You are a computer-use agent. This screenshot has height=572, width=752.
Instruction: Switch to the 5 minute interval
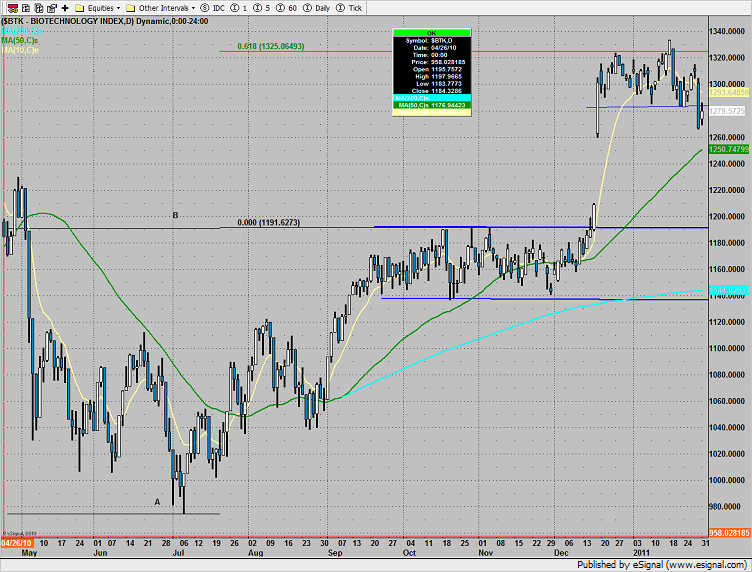tap(261, 6)
